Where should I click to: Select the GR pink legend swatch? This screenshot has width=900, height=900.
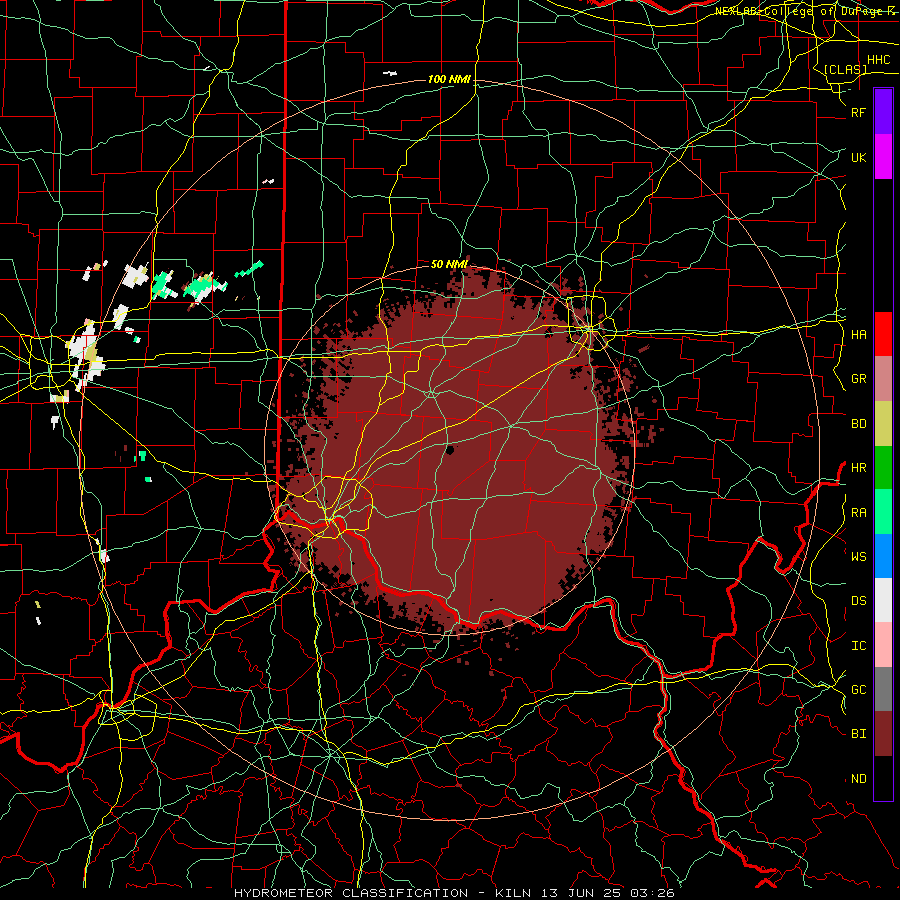click(x=883, y=379)
